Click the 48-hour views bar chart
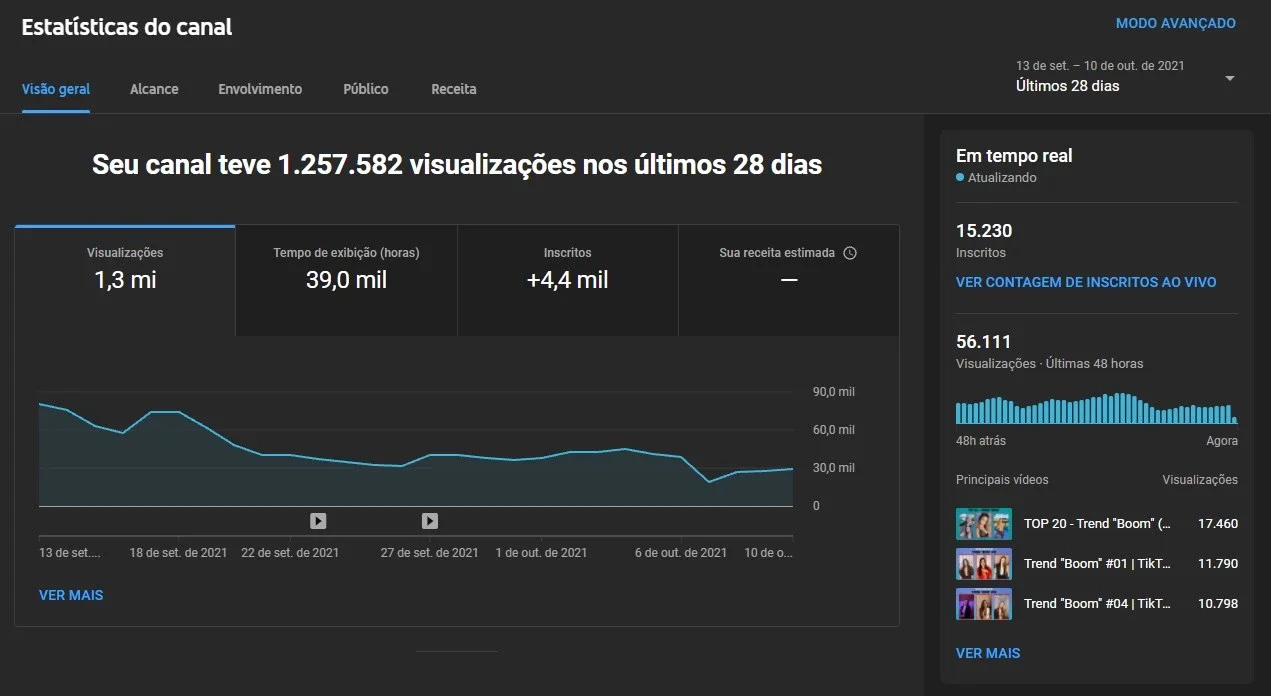Screen dimensions: 1271x696 click(x=1097, y=408)
